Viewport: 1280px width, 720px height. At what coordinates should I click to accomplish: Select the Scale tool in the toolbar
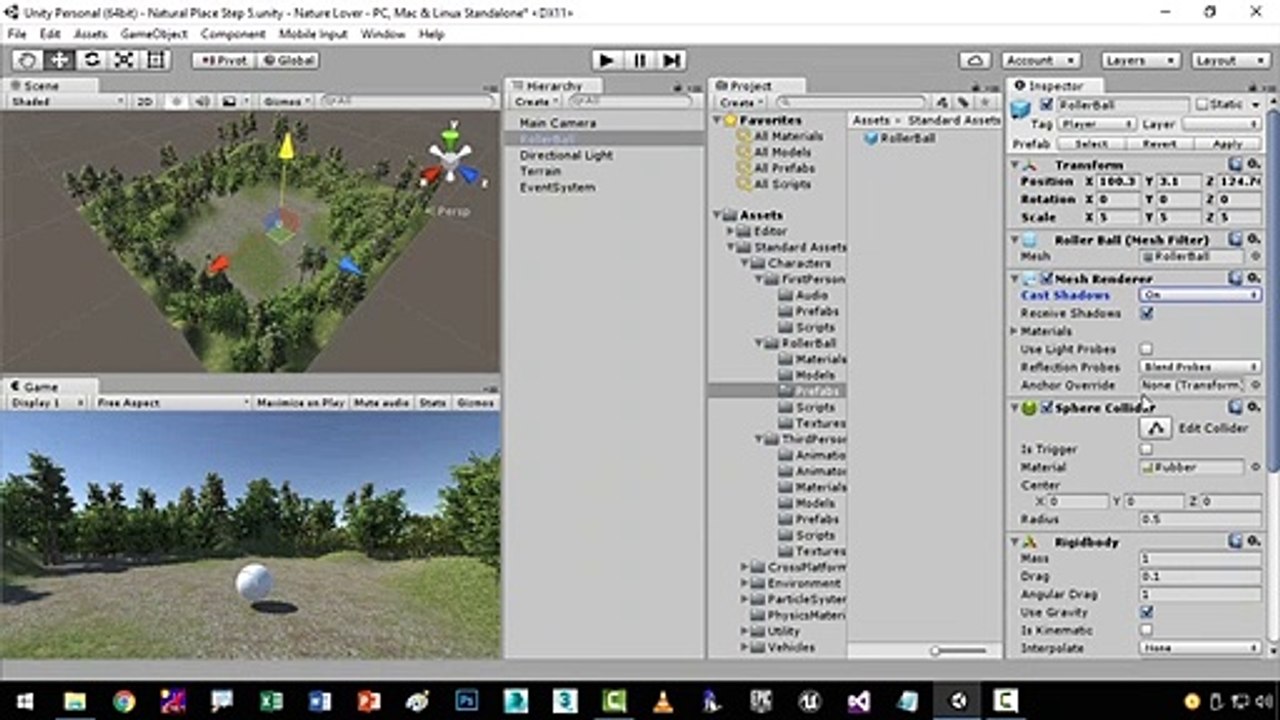pos(123,60)
